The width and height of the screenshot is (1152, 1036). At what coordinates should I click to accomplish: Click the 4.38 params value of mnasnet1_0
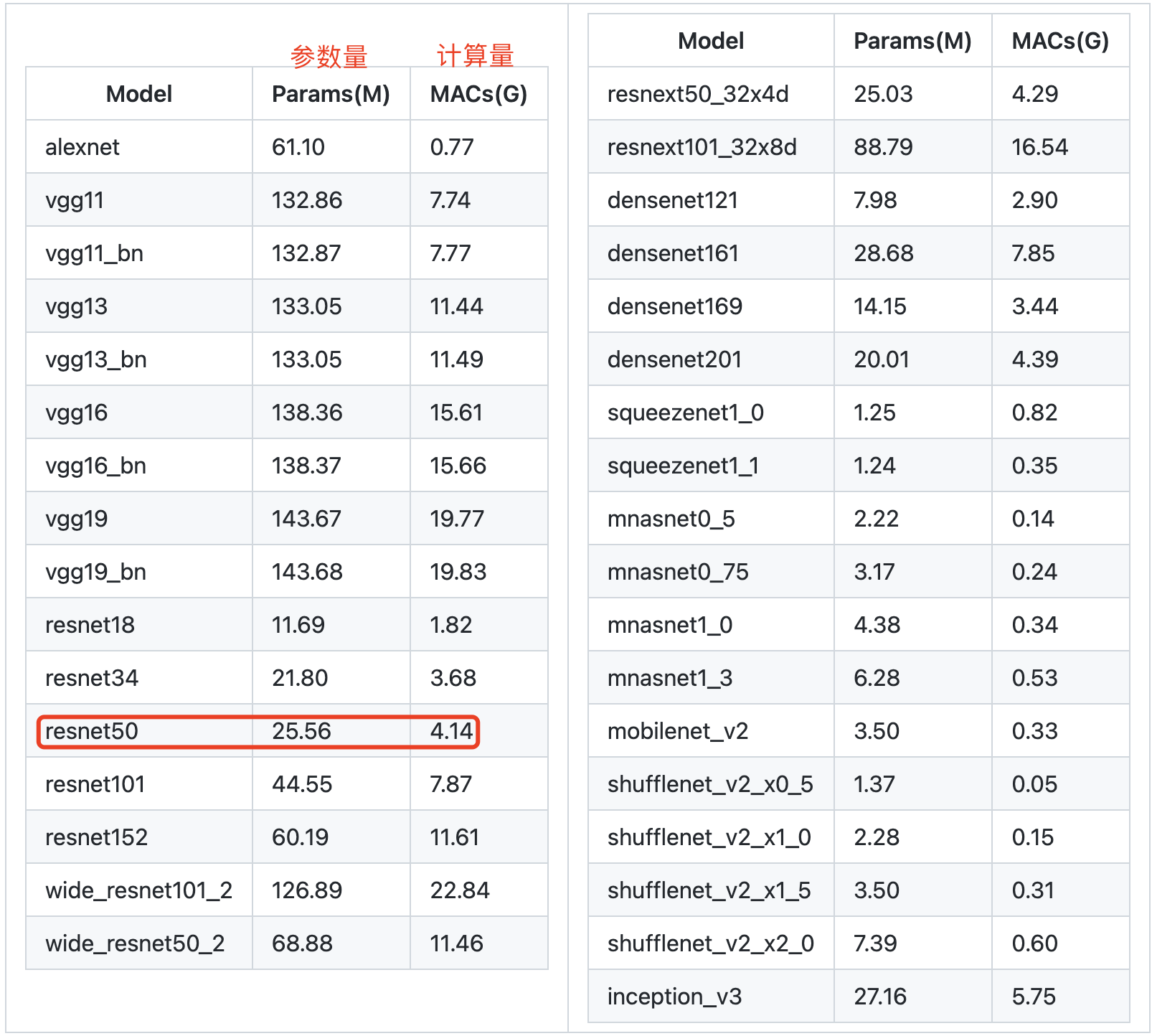877,625
